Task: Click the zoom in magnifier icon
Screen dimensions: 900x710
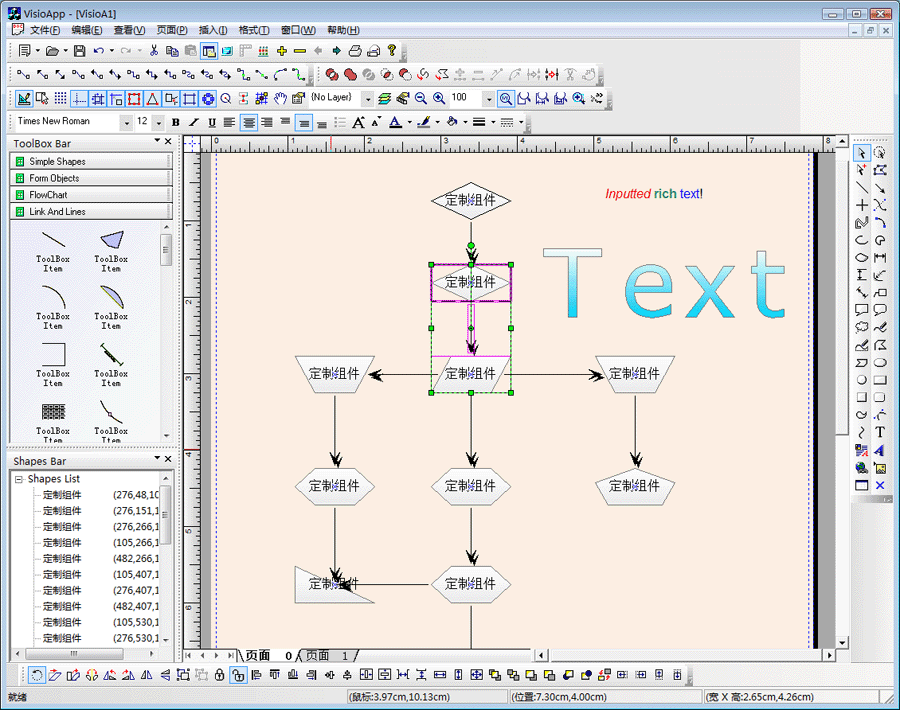Action: tap(438, 98)
